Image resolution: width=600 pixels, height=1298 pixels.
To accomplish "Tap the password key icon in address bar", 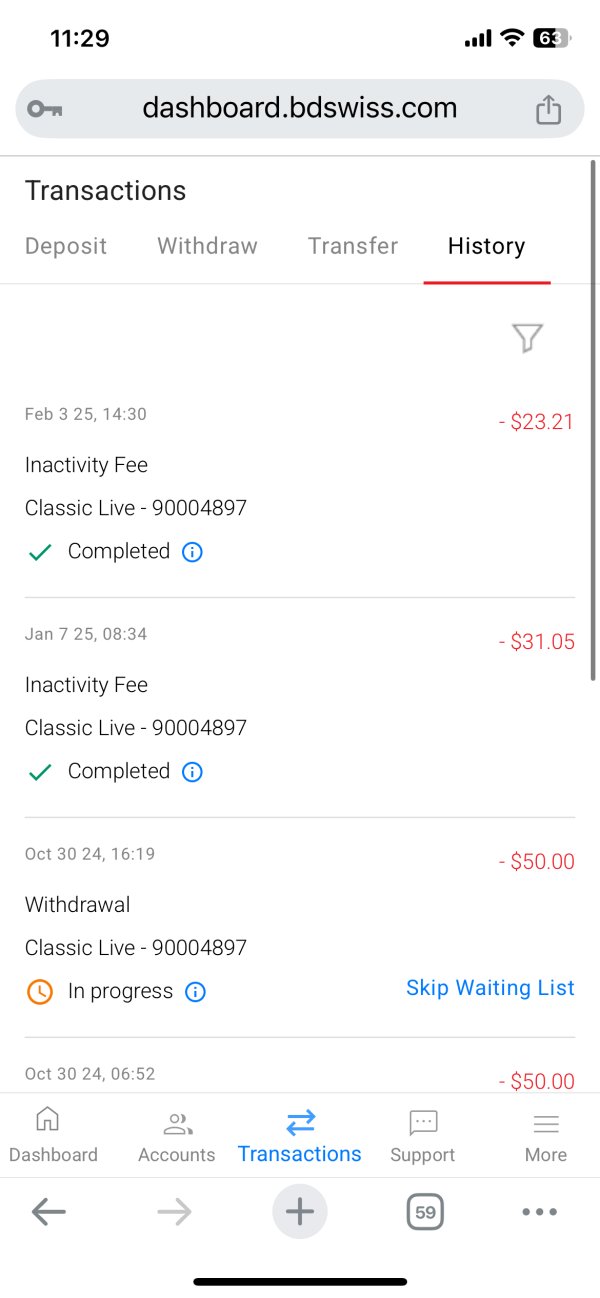I will 44,109.
